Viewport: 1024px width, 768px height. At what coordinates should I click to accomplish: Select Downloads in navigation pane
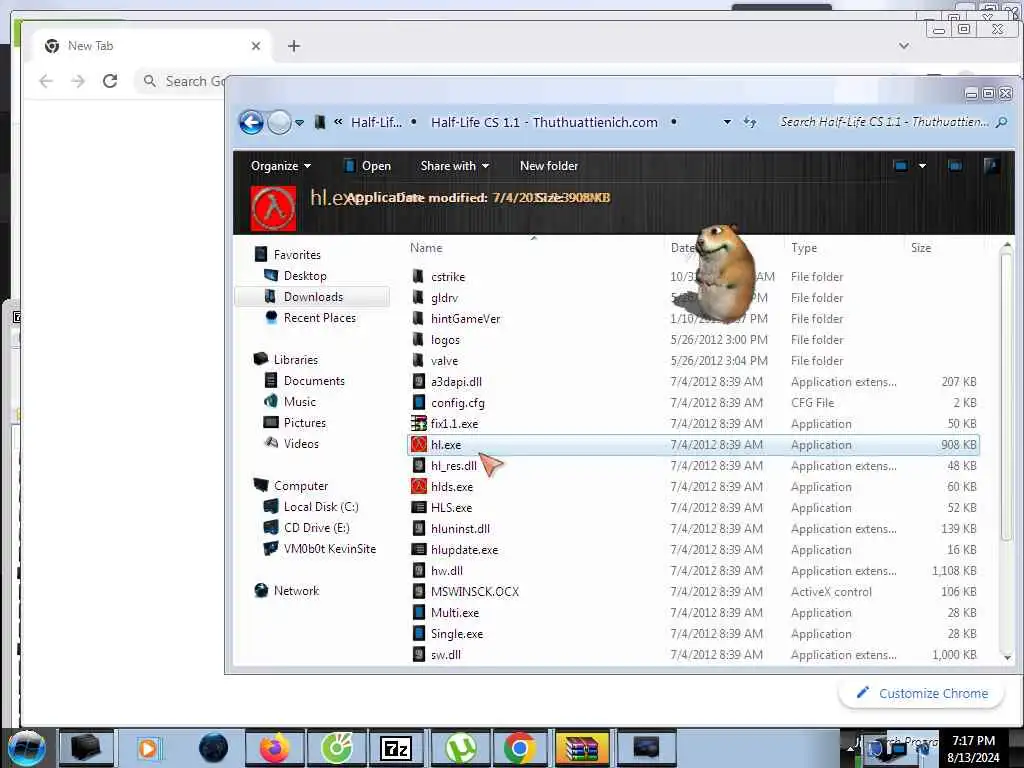(x=312, y=296)
